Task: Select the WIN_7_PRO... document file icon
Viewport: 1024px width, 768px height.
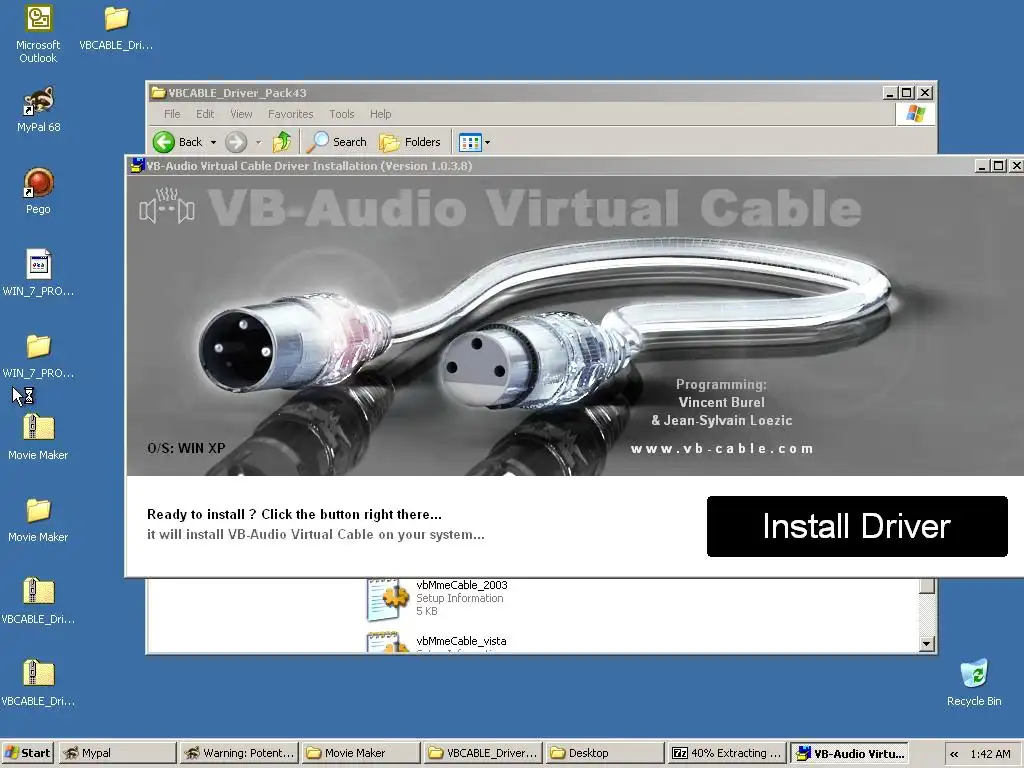Action: [x=39, y=273]
